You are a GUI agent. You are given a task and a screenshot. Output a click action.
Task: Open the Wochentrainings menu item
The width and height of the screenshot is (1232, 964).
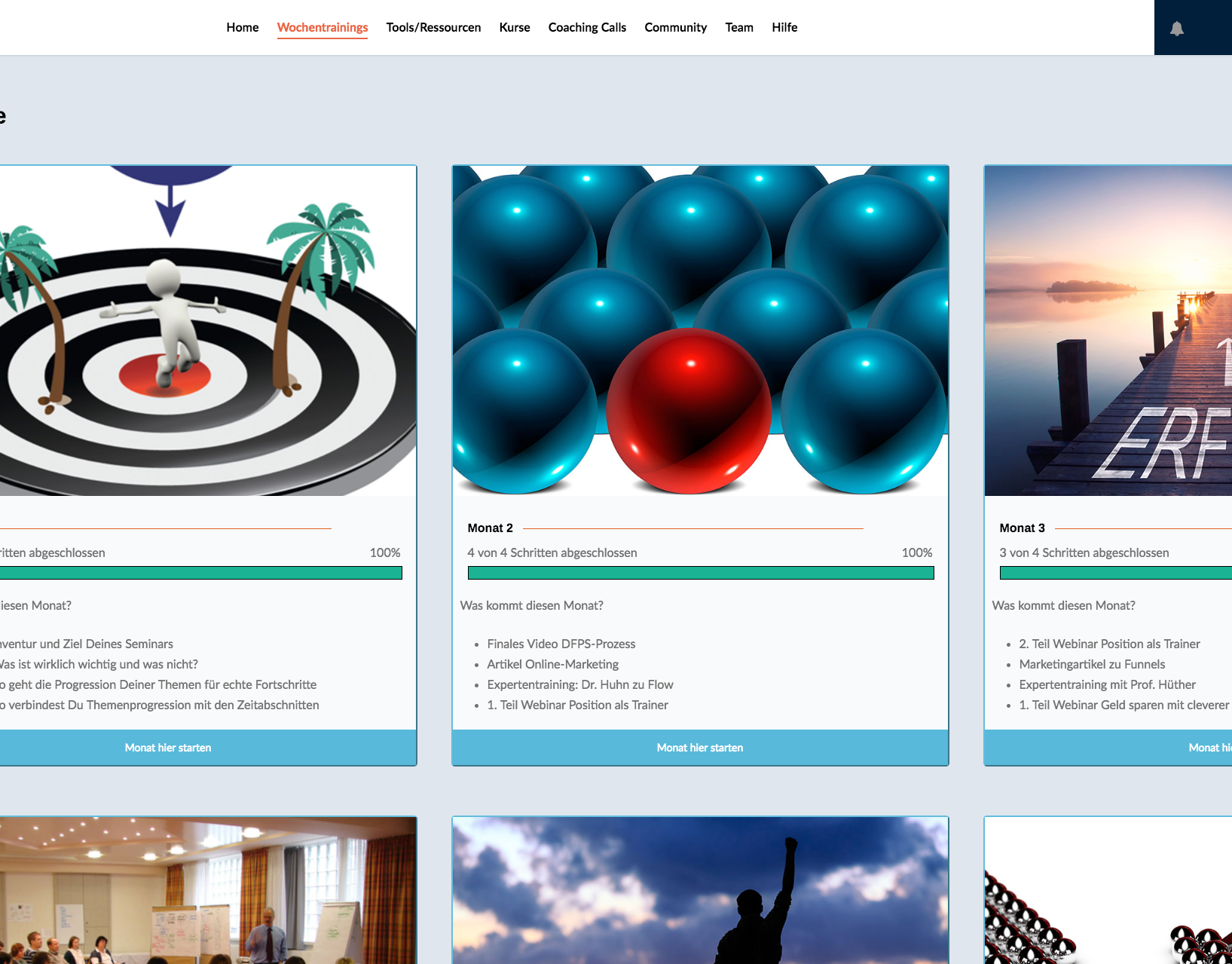pos(323,27)
